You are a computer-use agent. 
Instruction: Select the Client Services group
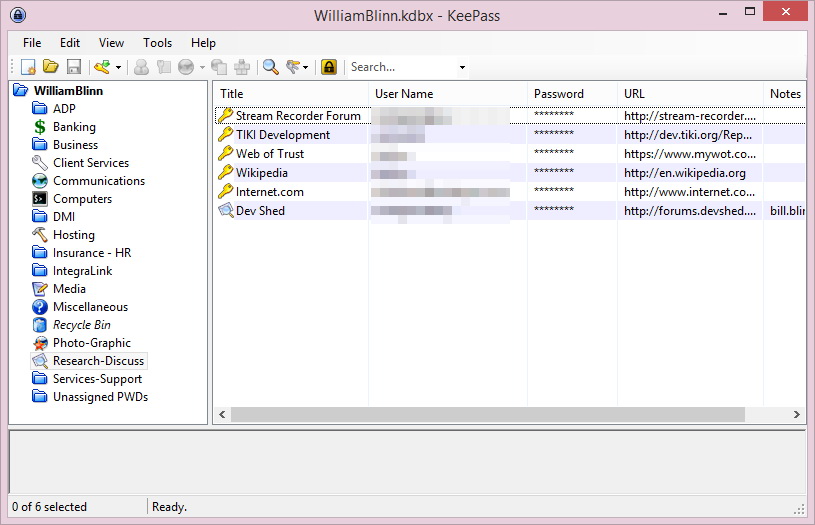pyautogui.click(x=91, y=163)
